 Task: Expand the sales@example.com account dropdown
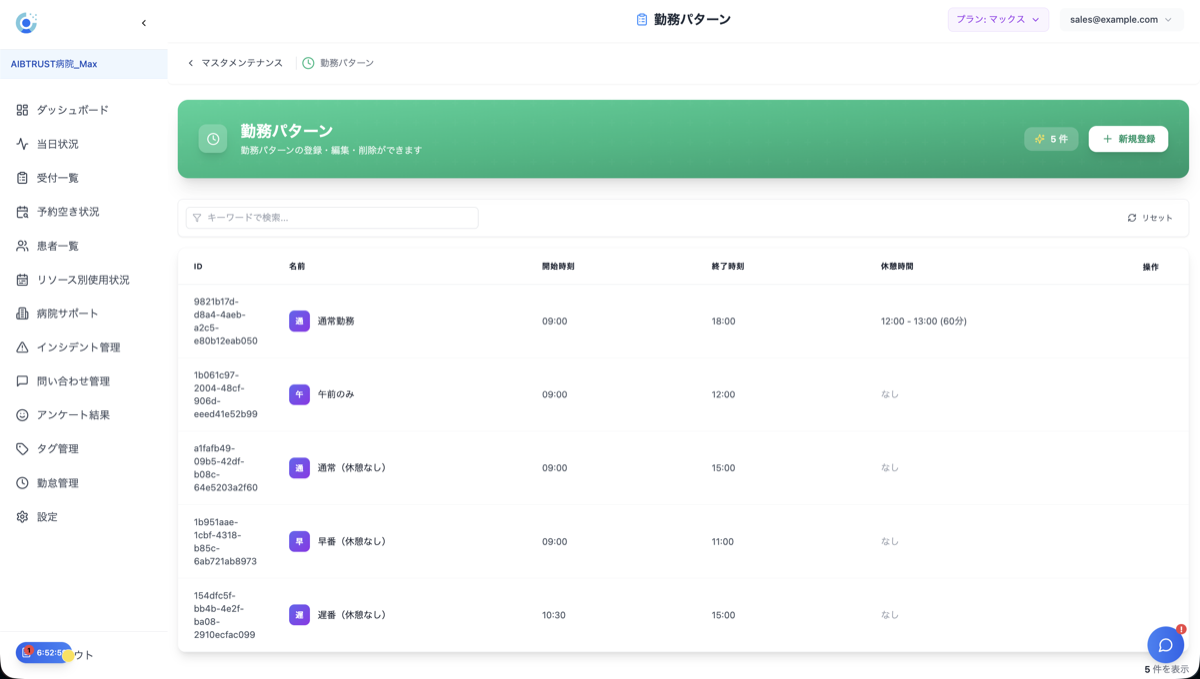(1121, 19)
